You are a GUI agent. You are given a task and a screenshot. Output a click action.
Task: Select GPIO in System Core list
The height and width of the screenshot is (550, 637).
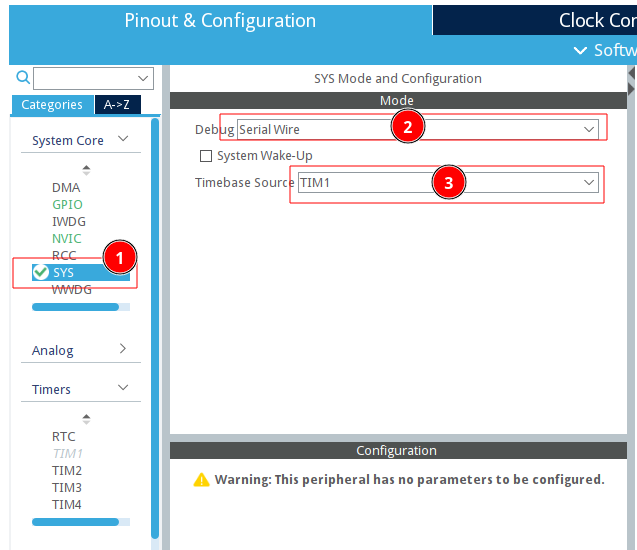point(67,205)
